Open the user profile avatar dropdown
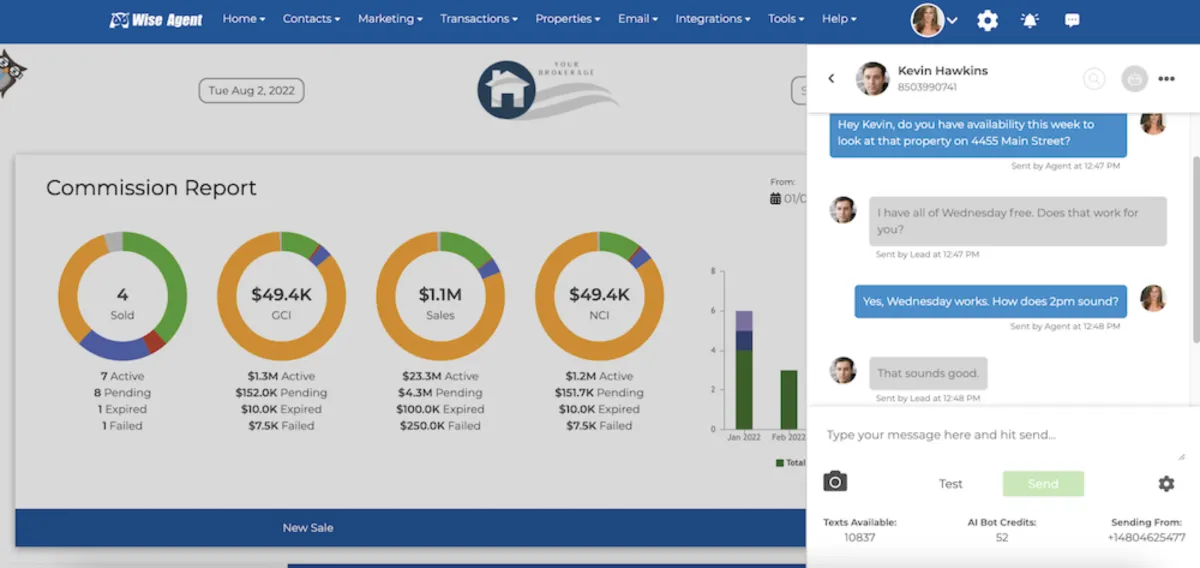The height and width of the screenshot is (568, 1200). point(934,20)
